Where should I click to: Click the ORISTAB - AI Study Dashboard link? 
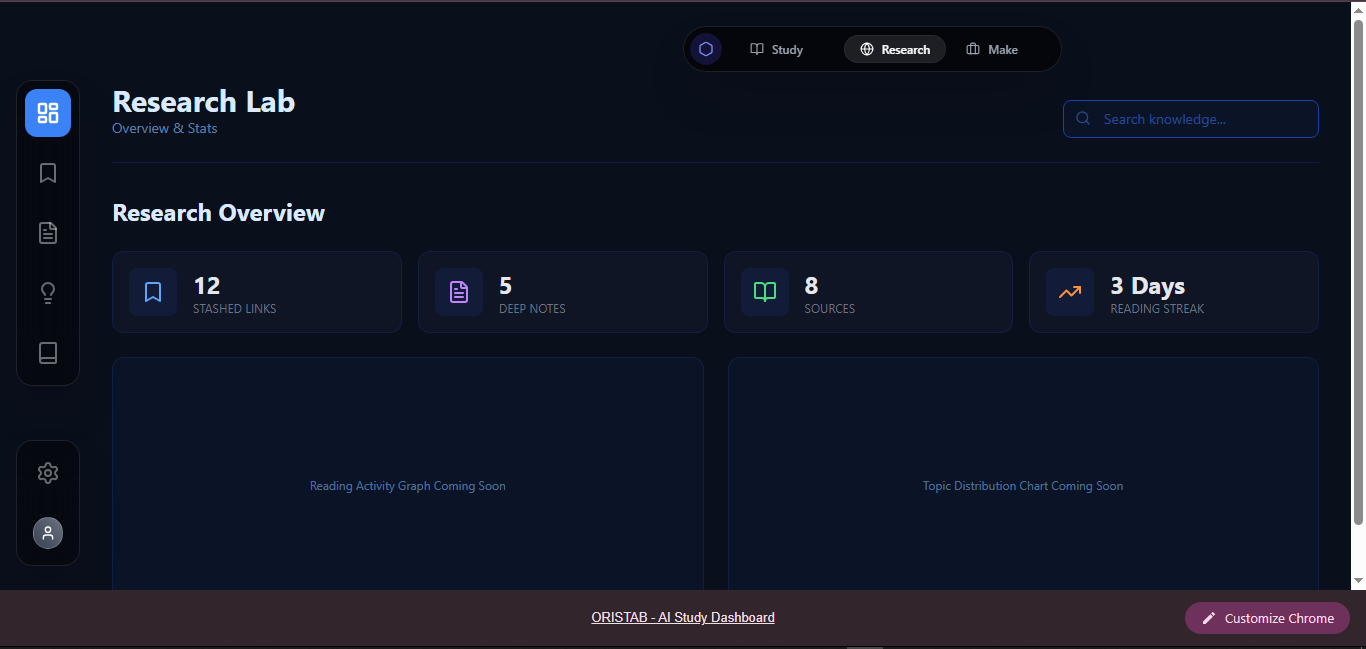pyautogui.click(x=683, y=618)
